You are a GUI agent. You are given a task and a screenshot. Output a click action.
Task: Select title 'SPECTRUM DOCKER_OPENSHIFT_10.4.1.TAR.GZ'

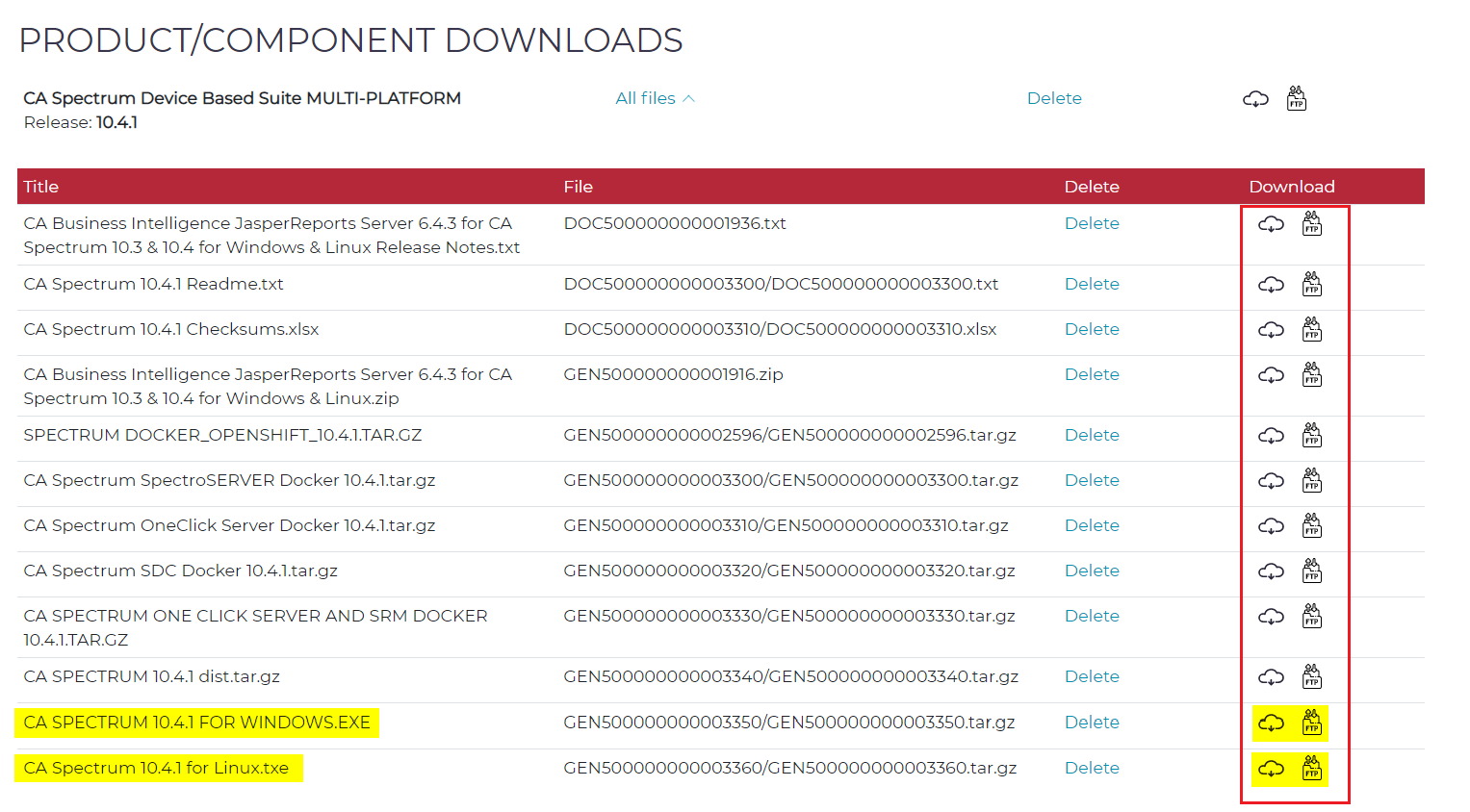223,435
